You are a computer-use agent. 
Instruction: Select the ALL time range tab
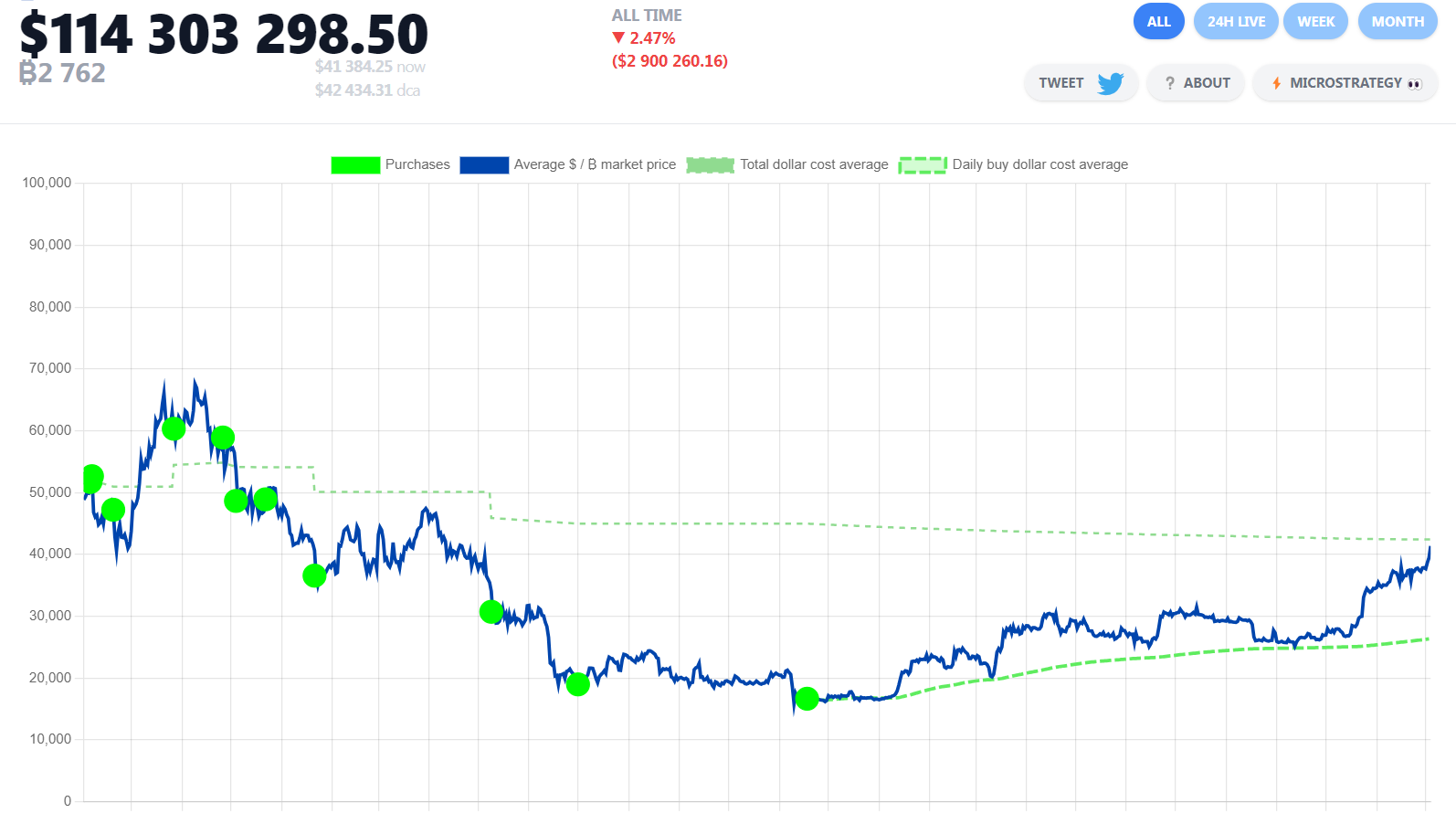click(1158, 22)
